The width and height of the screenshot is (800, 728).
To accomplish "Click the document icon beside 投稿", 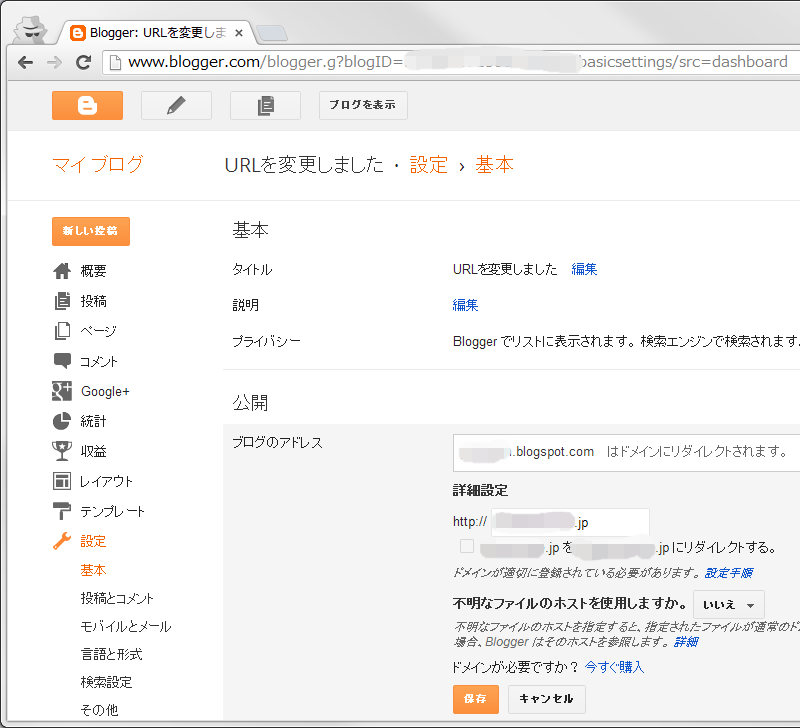I will [x=62, y=301].
